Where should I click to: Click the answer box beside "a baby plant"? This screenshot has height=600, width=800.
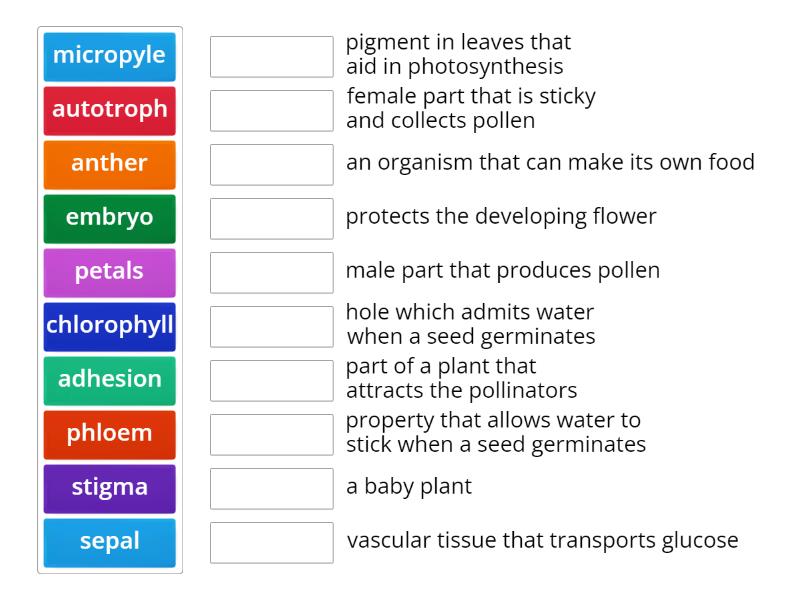[271, 488]
